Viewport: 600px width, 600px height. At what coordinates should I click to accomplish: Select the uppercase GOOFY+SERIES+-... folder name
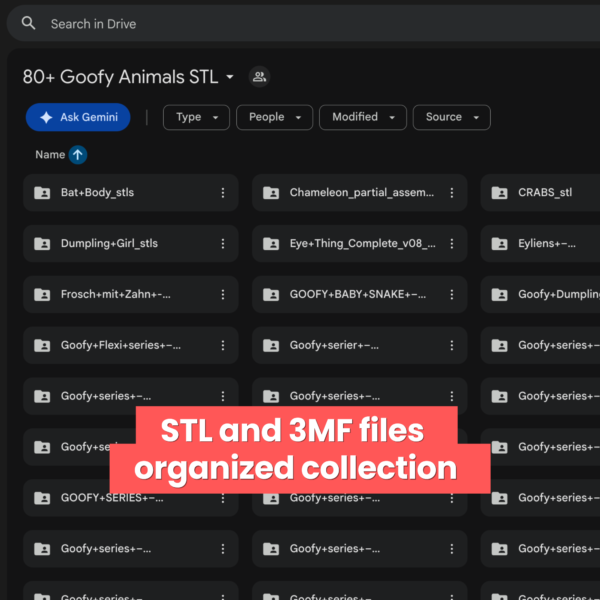112,497
